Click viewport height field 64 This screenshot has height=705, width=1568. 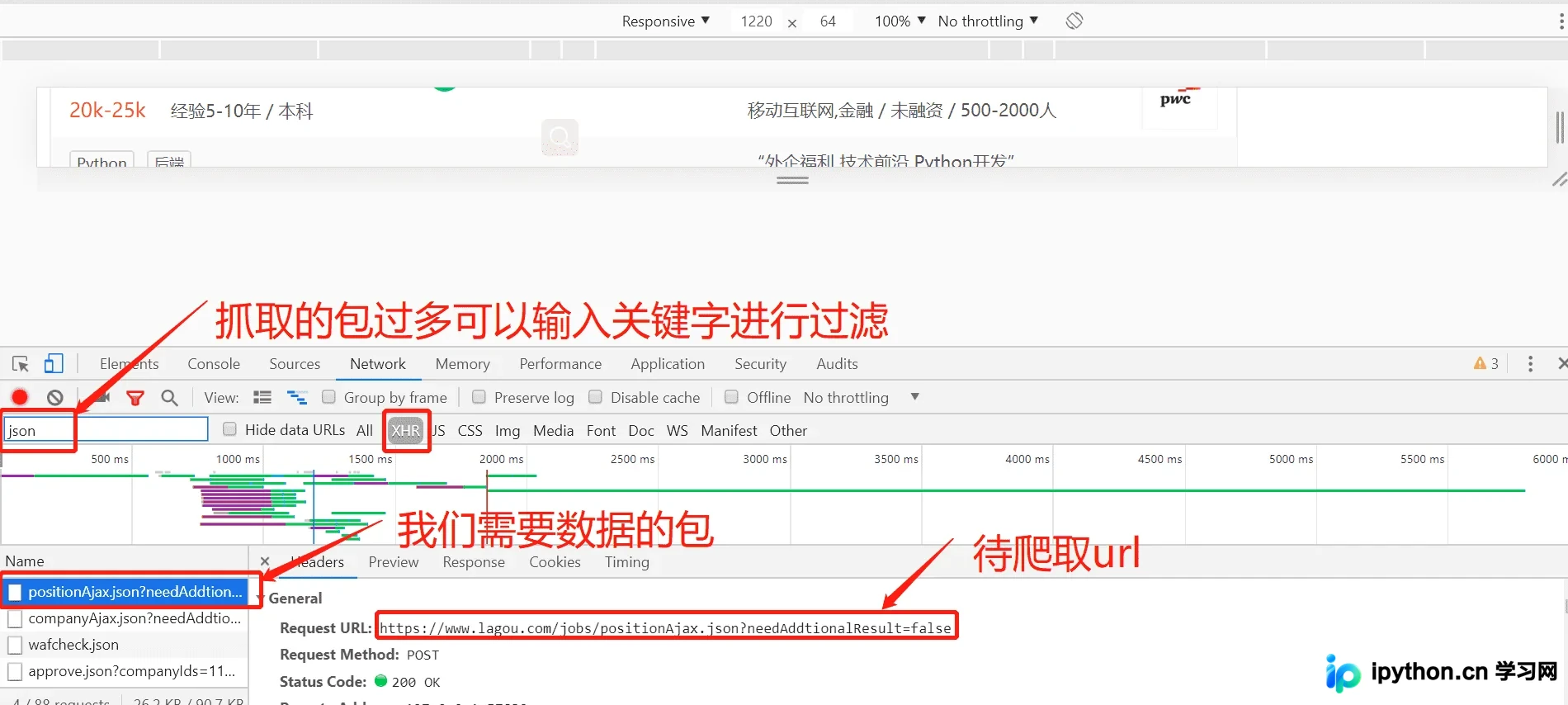(x=828, y=21)
